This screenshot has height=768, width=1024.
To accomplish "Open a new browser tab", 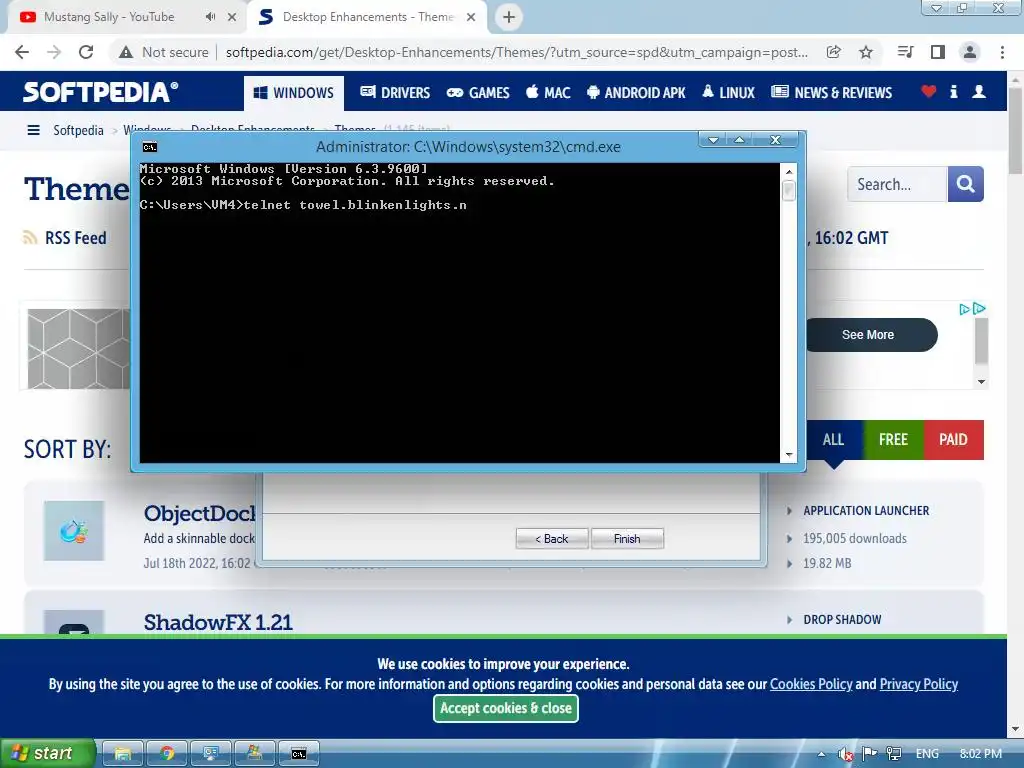I will pos(509,17).
